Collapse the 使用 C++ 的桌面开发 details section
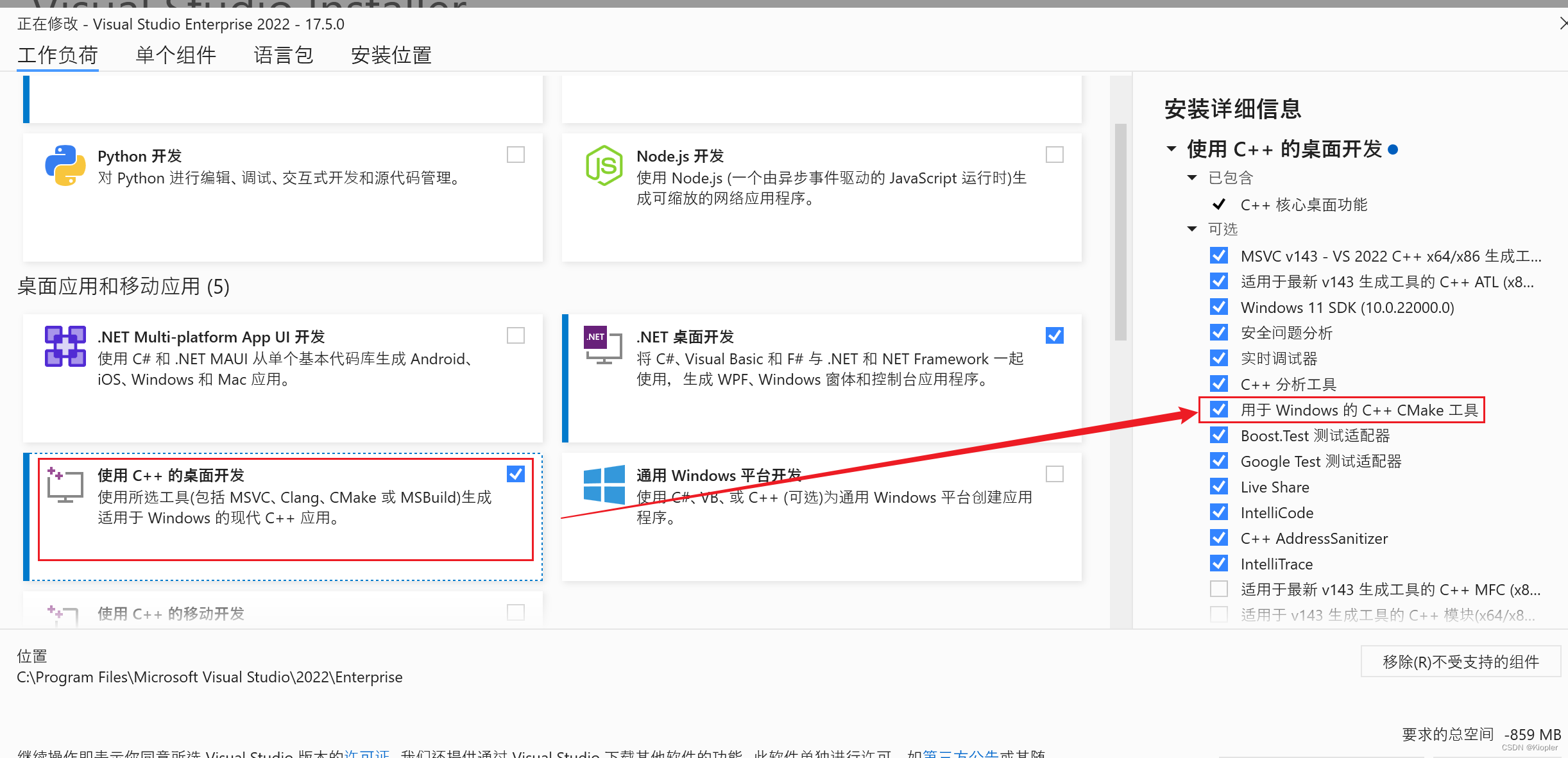1568x758 pixels. click(1172, 149)
